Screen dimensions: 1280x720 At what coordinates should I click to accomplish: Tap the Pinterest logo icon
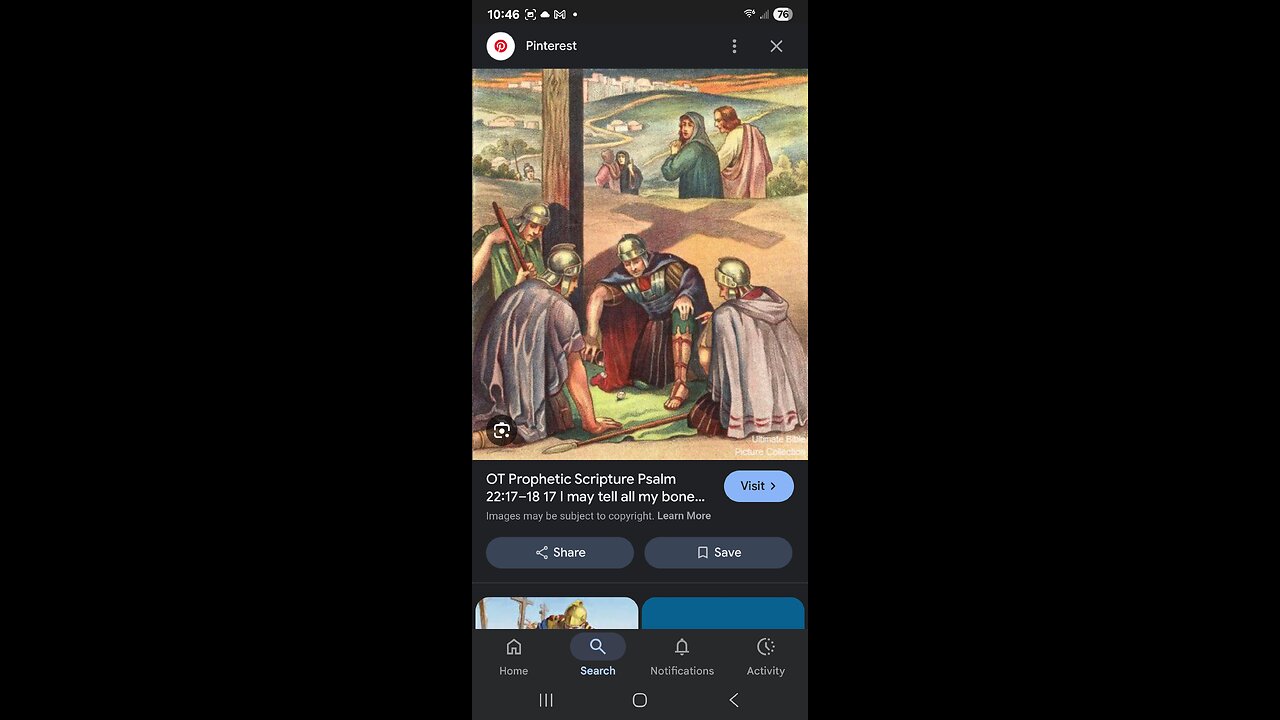[500, 46]
